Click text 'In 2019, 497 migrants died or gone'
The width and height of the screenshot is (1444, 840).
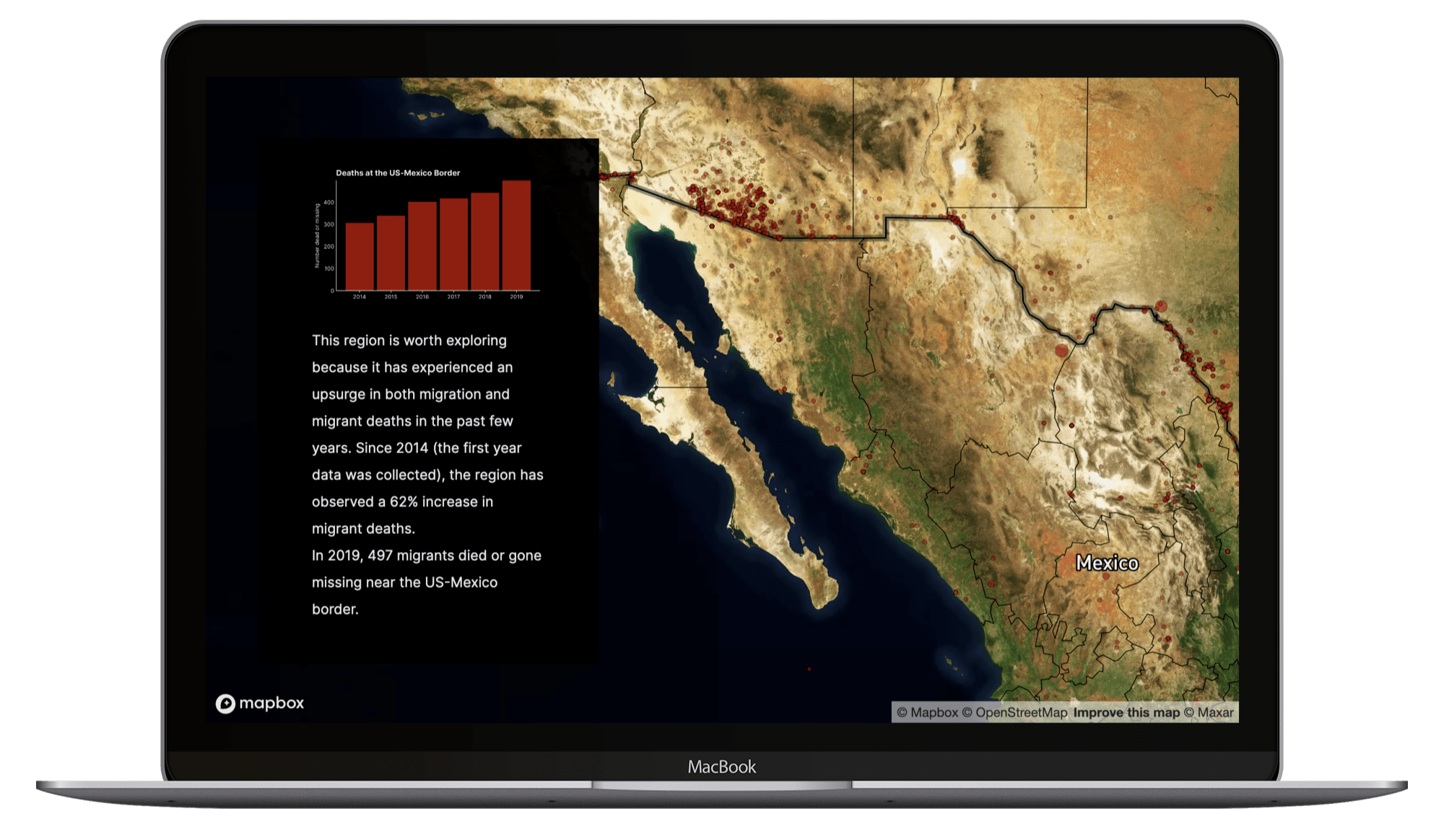coord(427,556)
